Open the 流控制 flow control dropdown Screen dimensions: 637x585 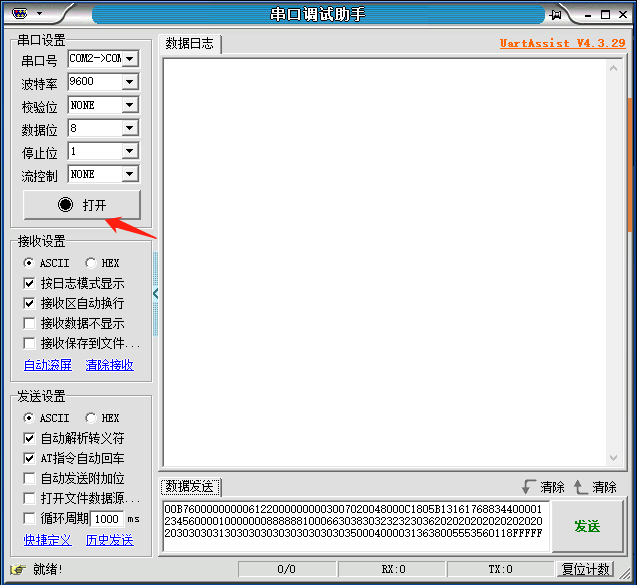(130, 174)
